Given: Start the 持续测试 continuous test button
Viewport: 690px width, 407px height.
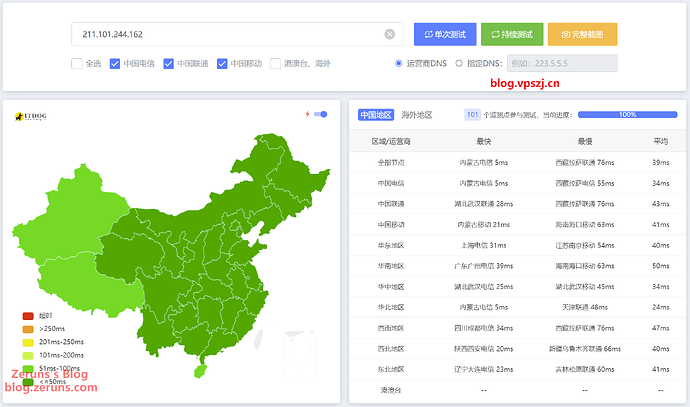Looking at the screenshot, I should coord(512,35).
